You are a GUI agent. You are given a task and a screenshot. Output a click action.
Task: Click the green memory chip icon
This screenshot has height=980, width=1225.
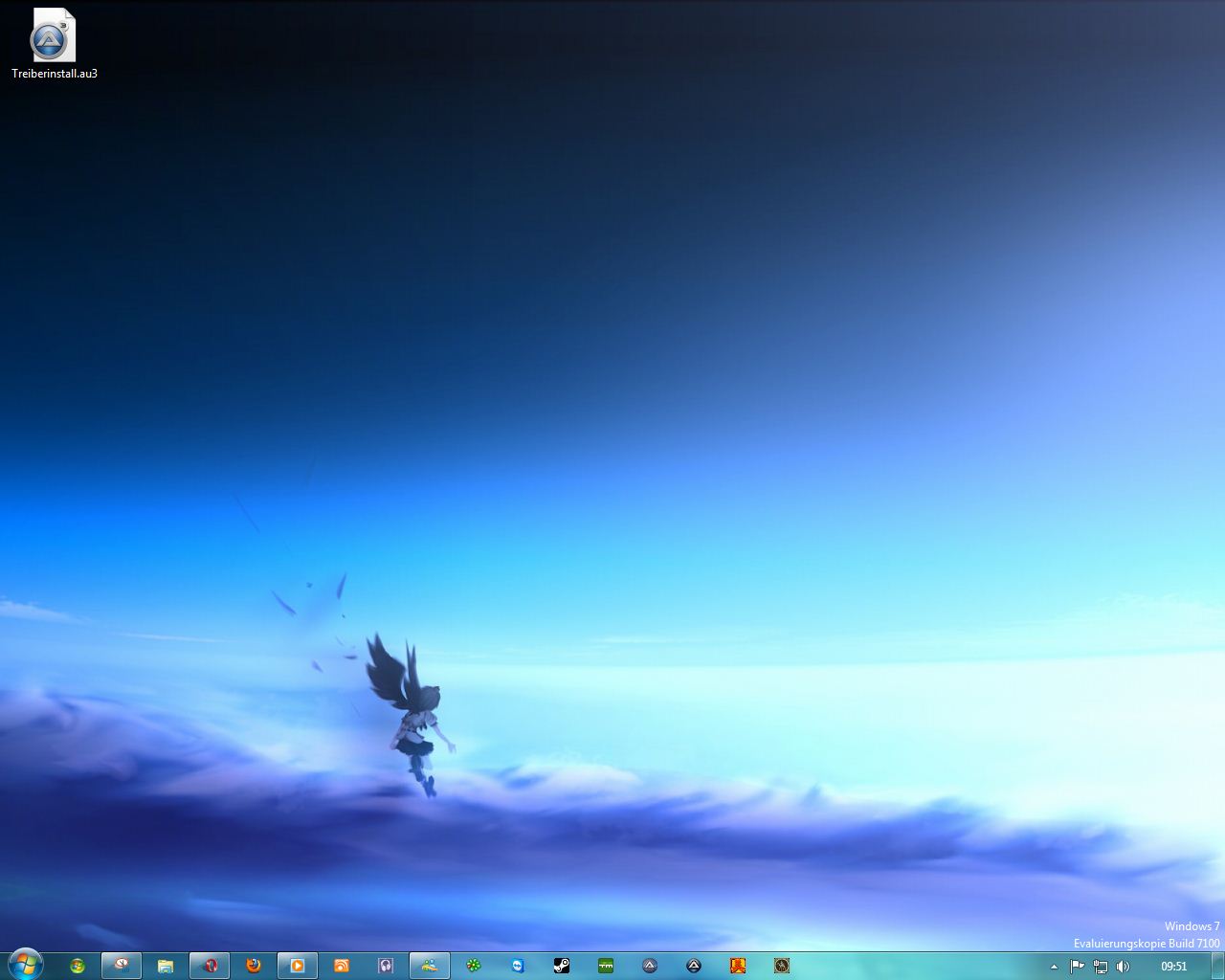coord(606,966)
